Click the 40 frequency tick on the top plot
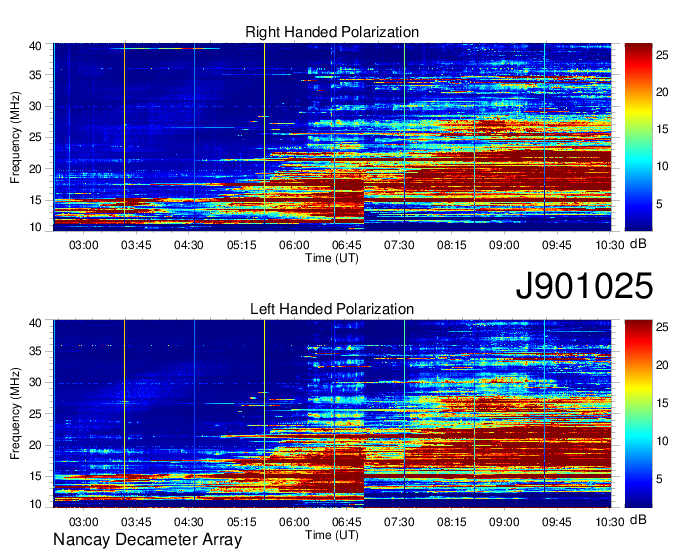 click(x=35, y=46)
